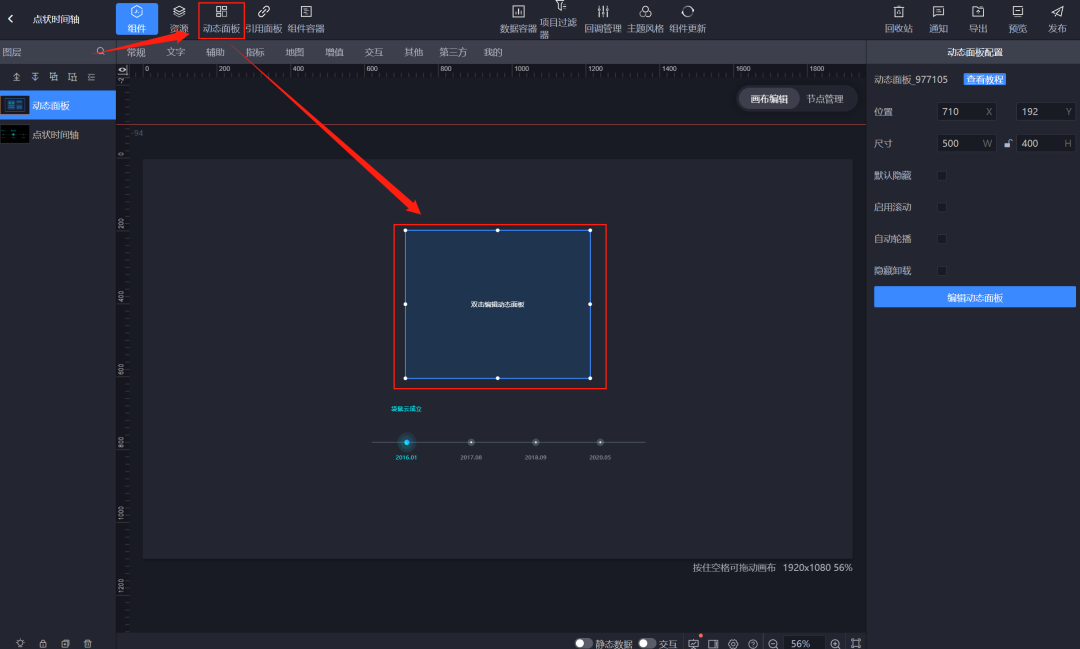The height and width of the screenshot is (649, 1080).
Task: Select the 动态面板 layer row
Action: point(58,105)
